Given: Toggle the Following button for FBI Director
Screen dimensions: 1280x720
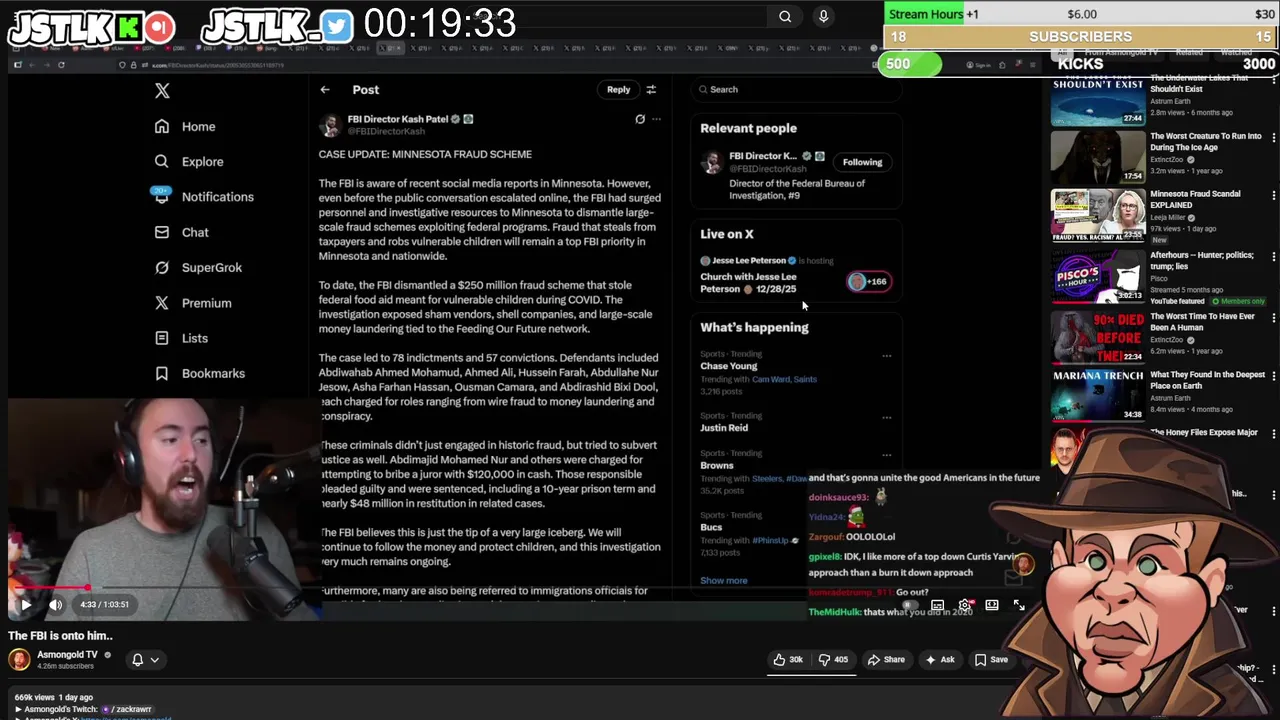Looking at the screenshot, I should tap(862, 162).
